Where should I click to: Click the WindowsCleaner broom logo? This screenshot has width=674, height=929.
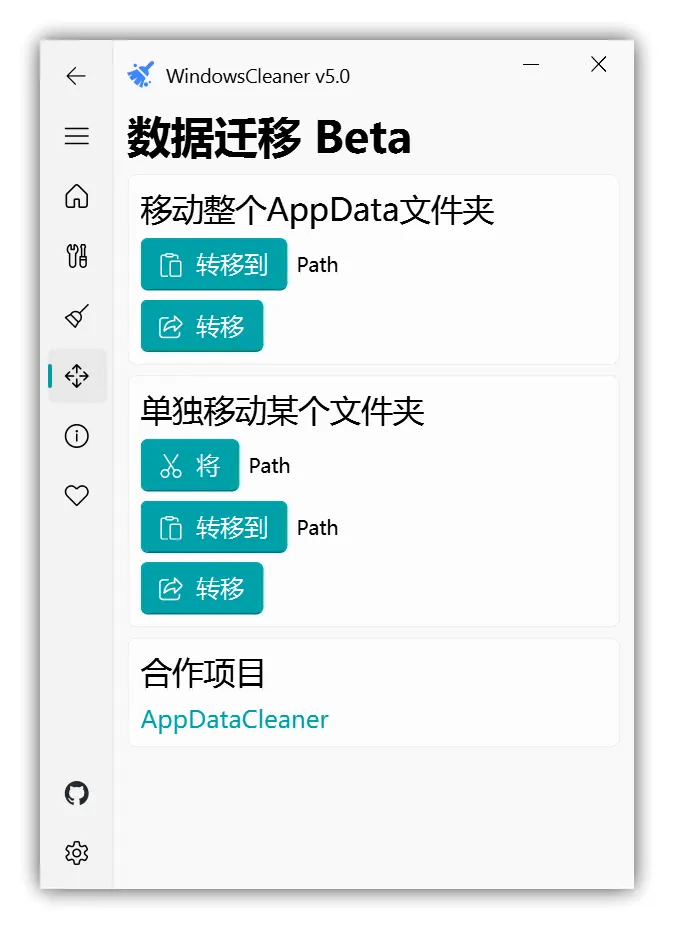[x=141, y=75]
